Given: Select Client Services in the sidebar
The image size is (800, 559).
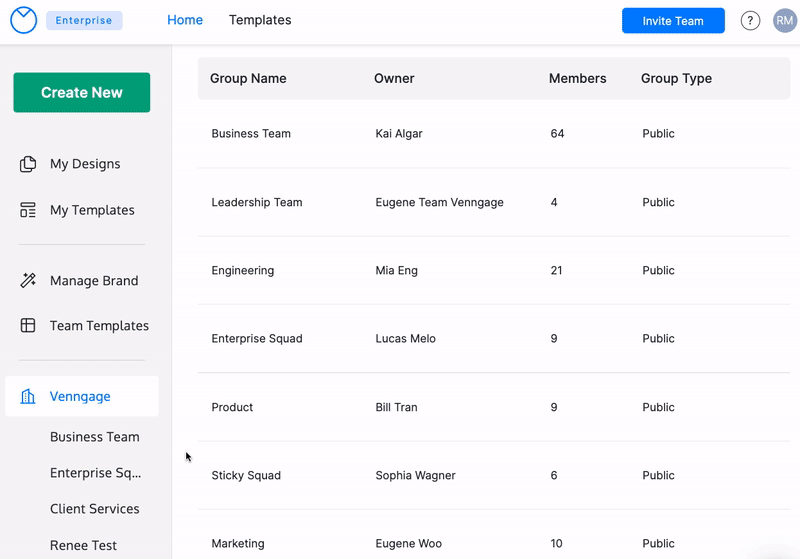Looking at the screenshot, I should click(95, 509).
